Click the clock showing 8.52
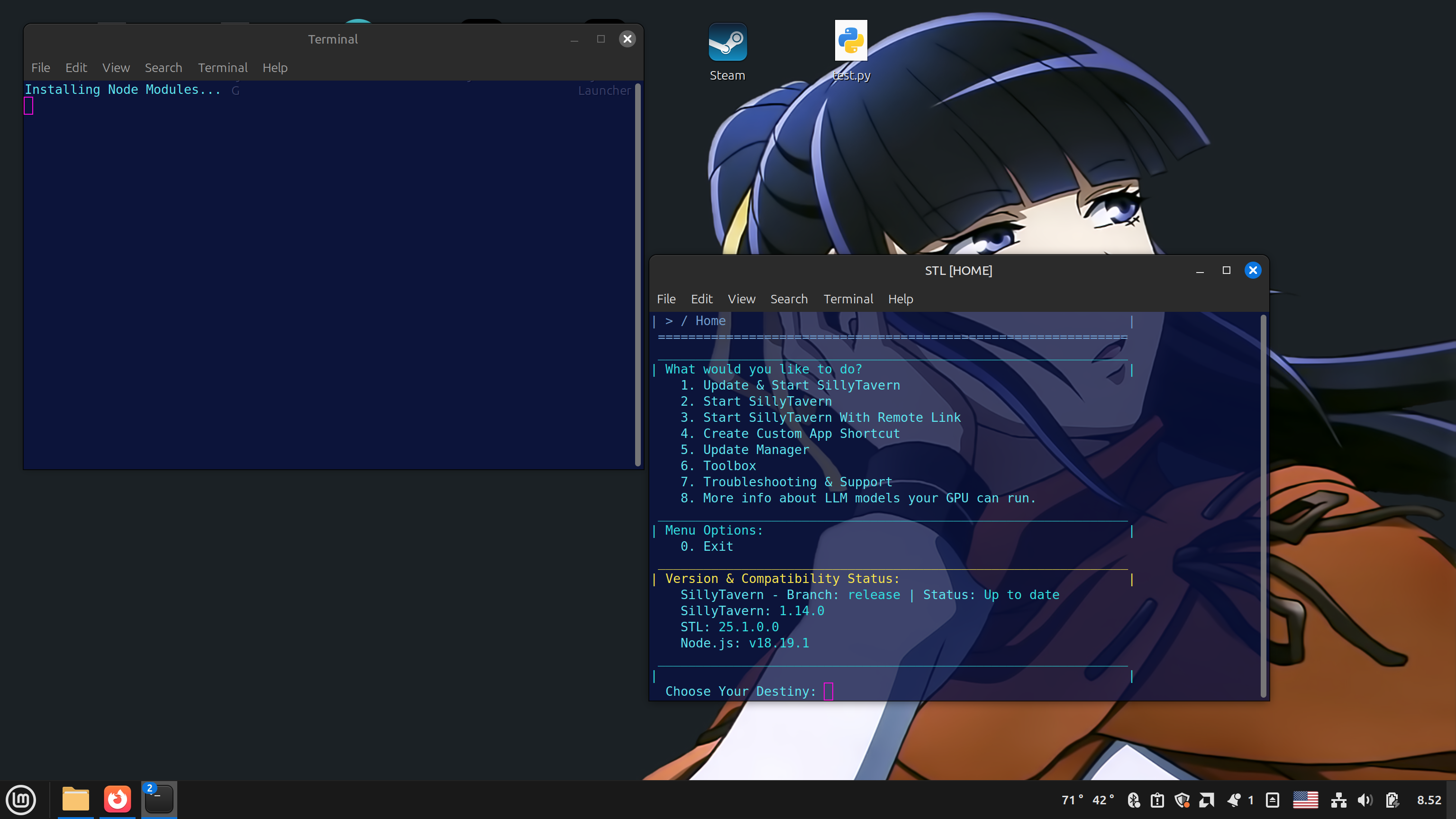This screenshot has width=1456, height=819. 1429,800
